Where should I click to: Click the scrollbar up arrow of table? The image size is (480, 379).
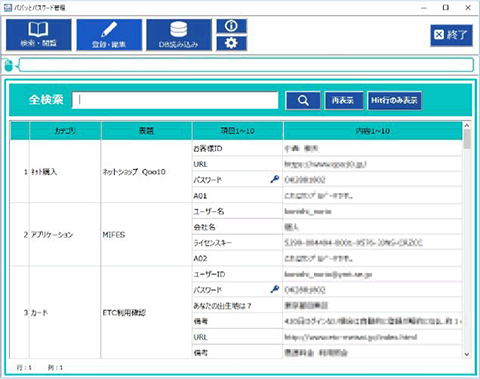(467, 126)
